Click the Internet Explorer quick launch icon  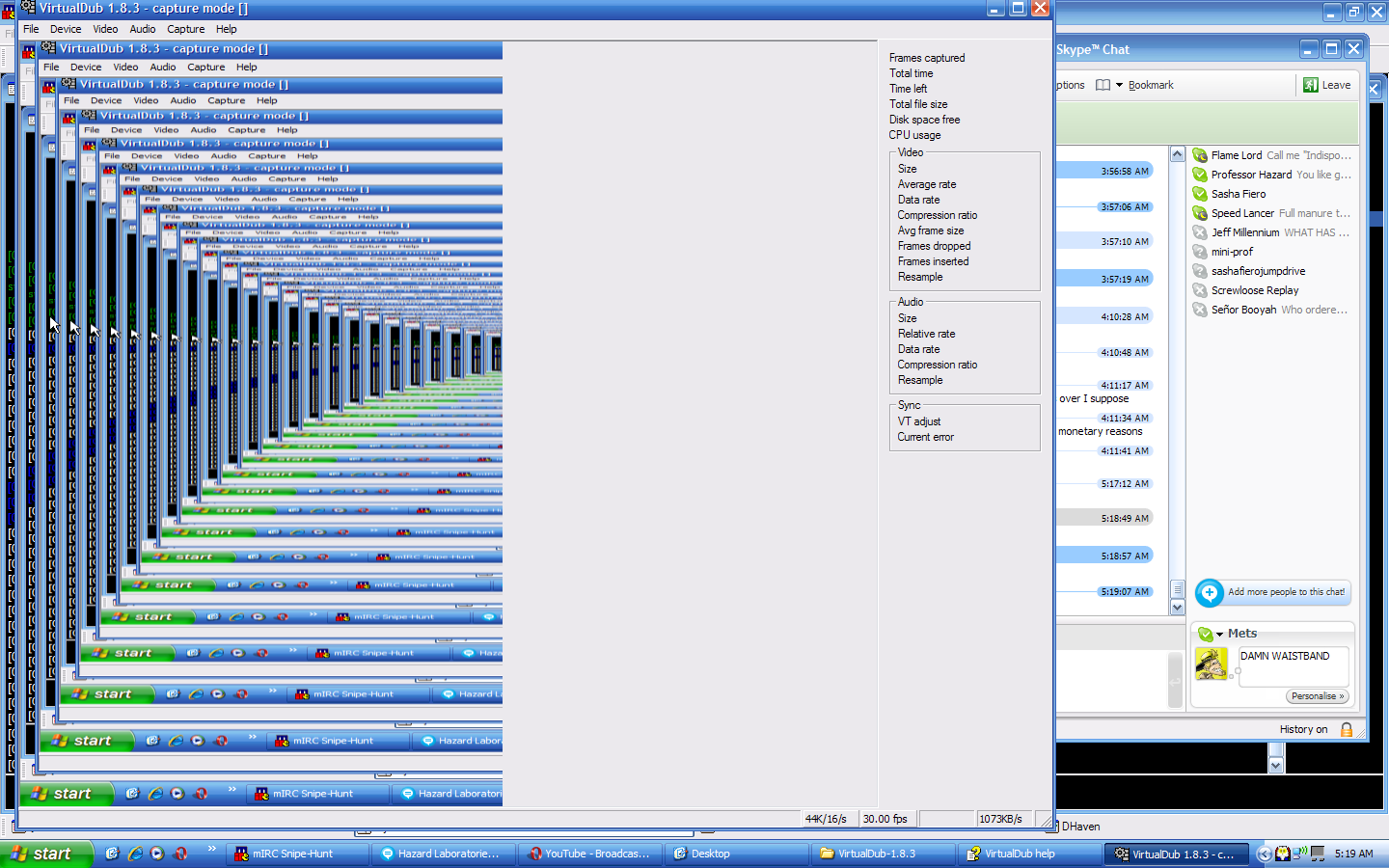click(x=135, y=854)
